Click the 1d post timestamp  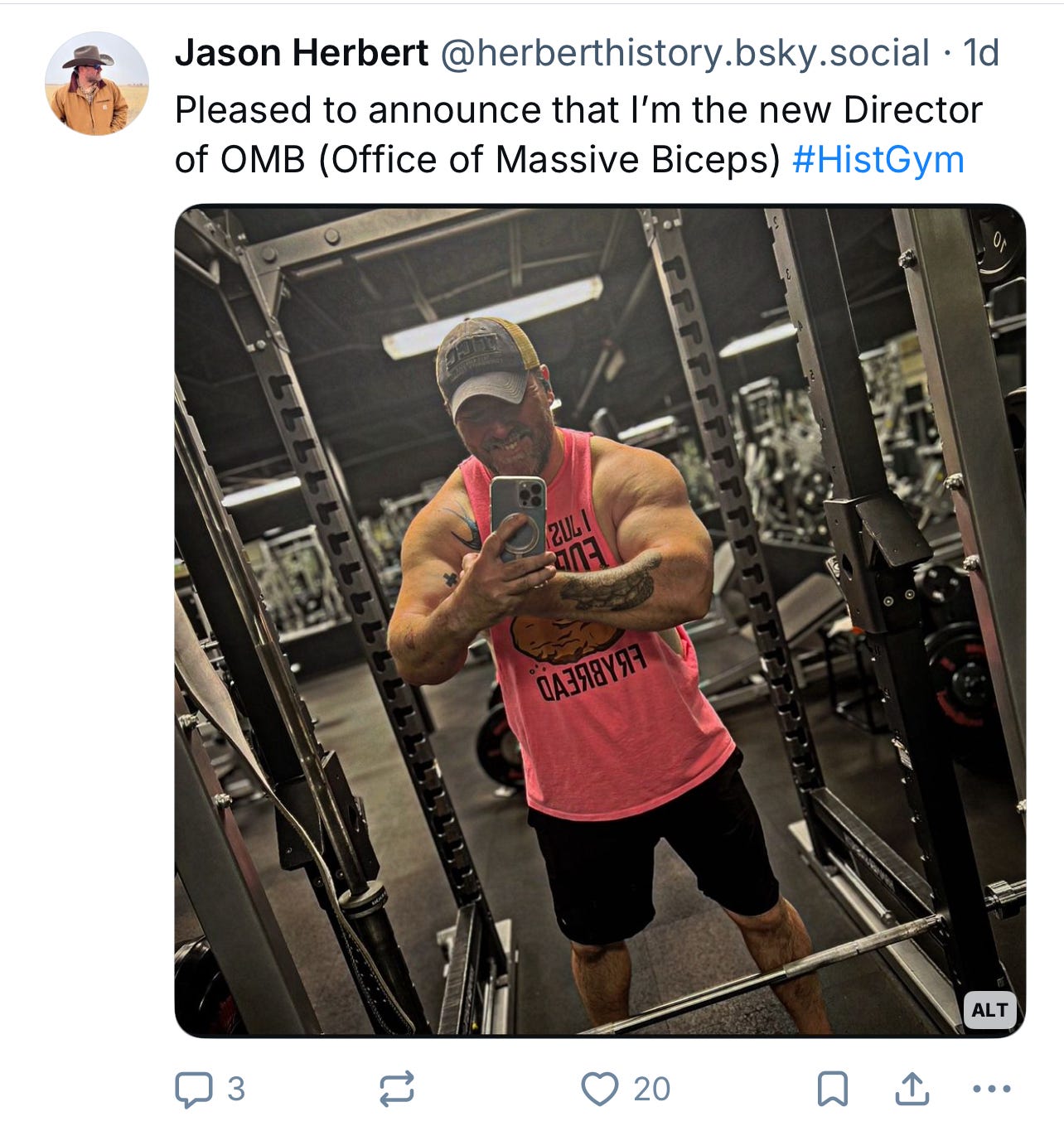(981, 53)
